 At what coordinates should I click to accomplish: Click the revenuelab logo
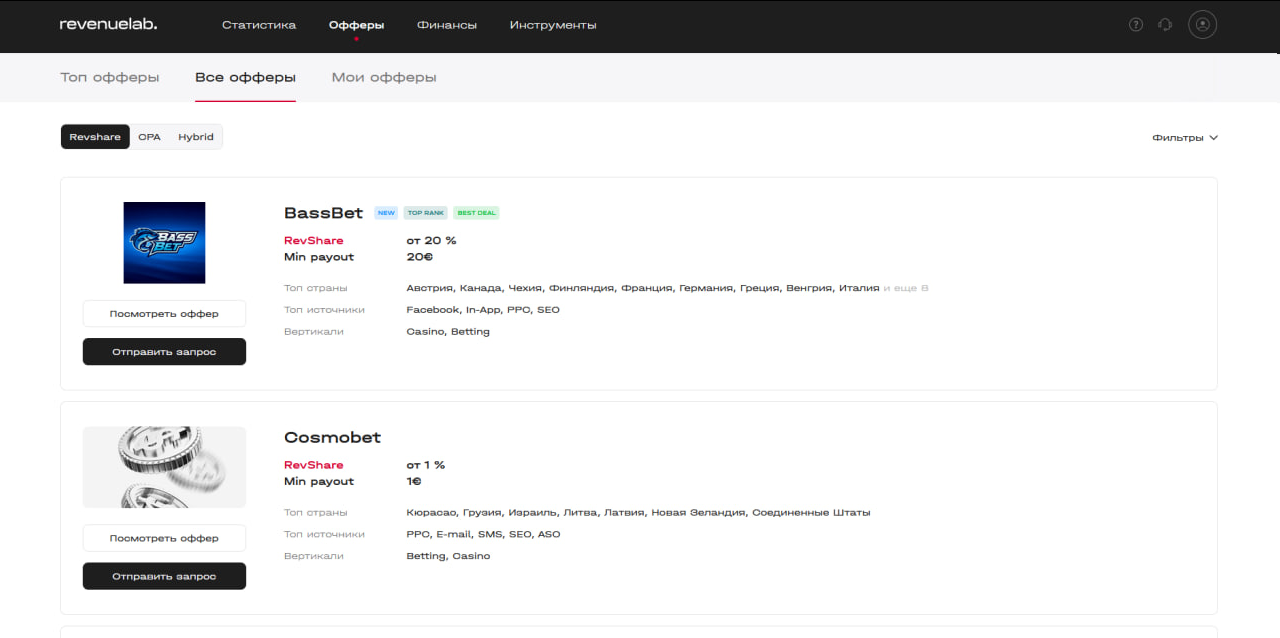pos(108,24)
